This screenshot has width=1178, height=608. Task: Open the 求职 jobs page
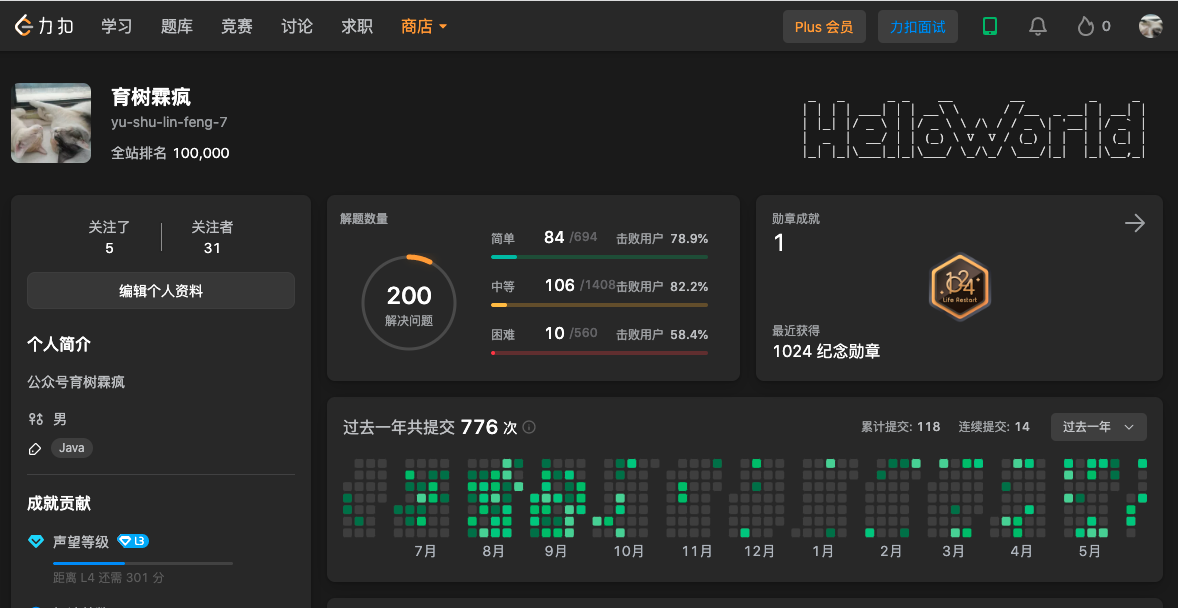point(357,26)
